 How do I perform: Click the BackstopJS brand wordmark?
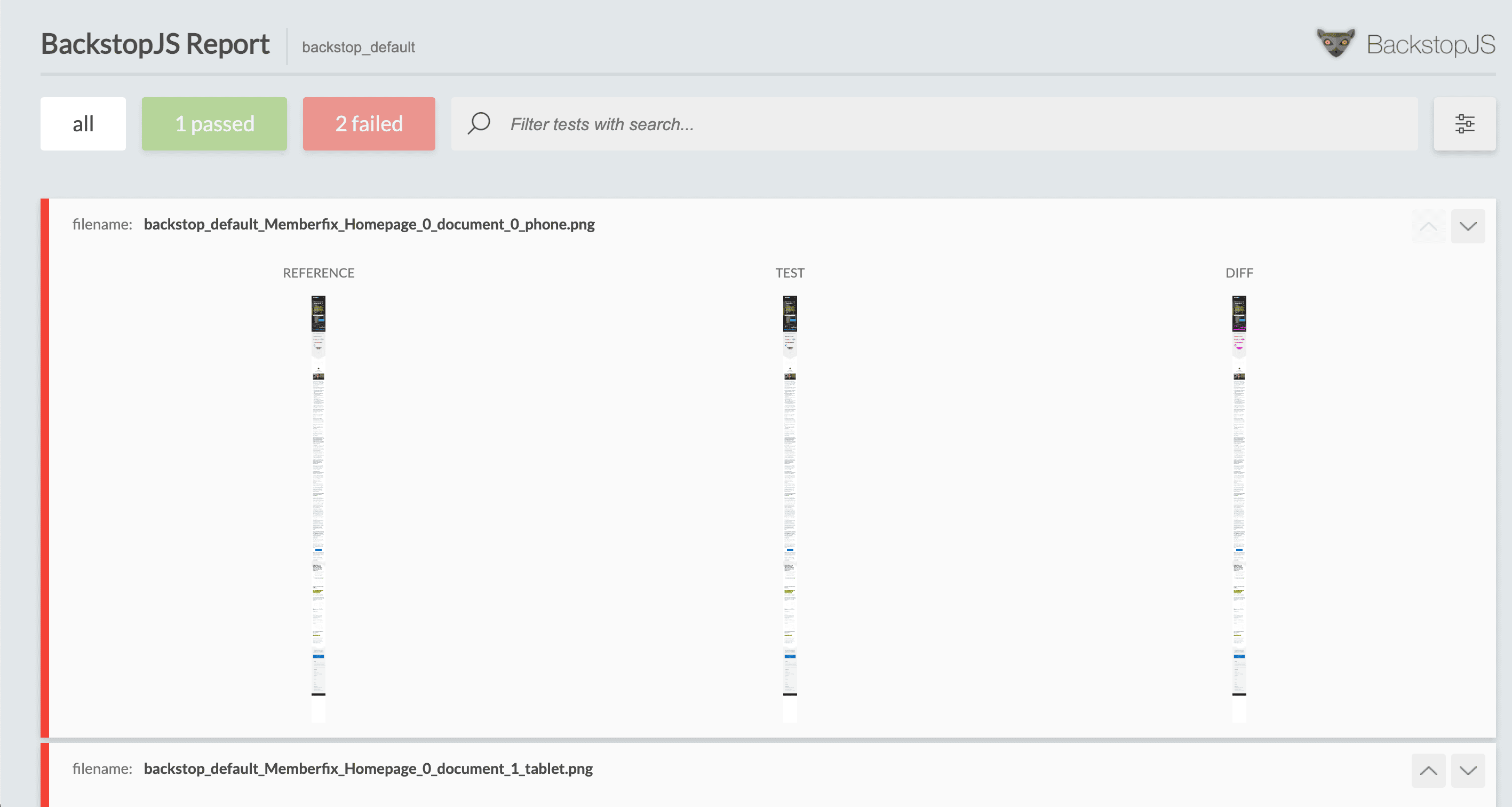click(x=1431, y=45)
